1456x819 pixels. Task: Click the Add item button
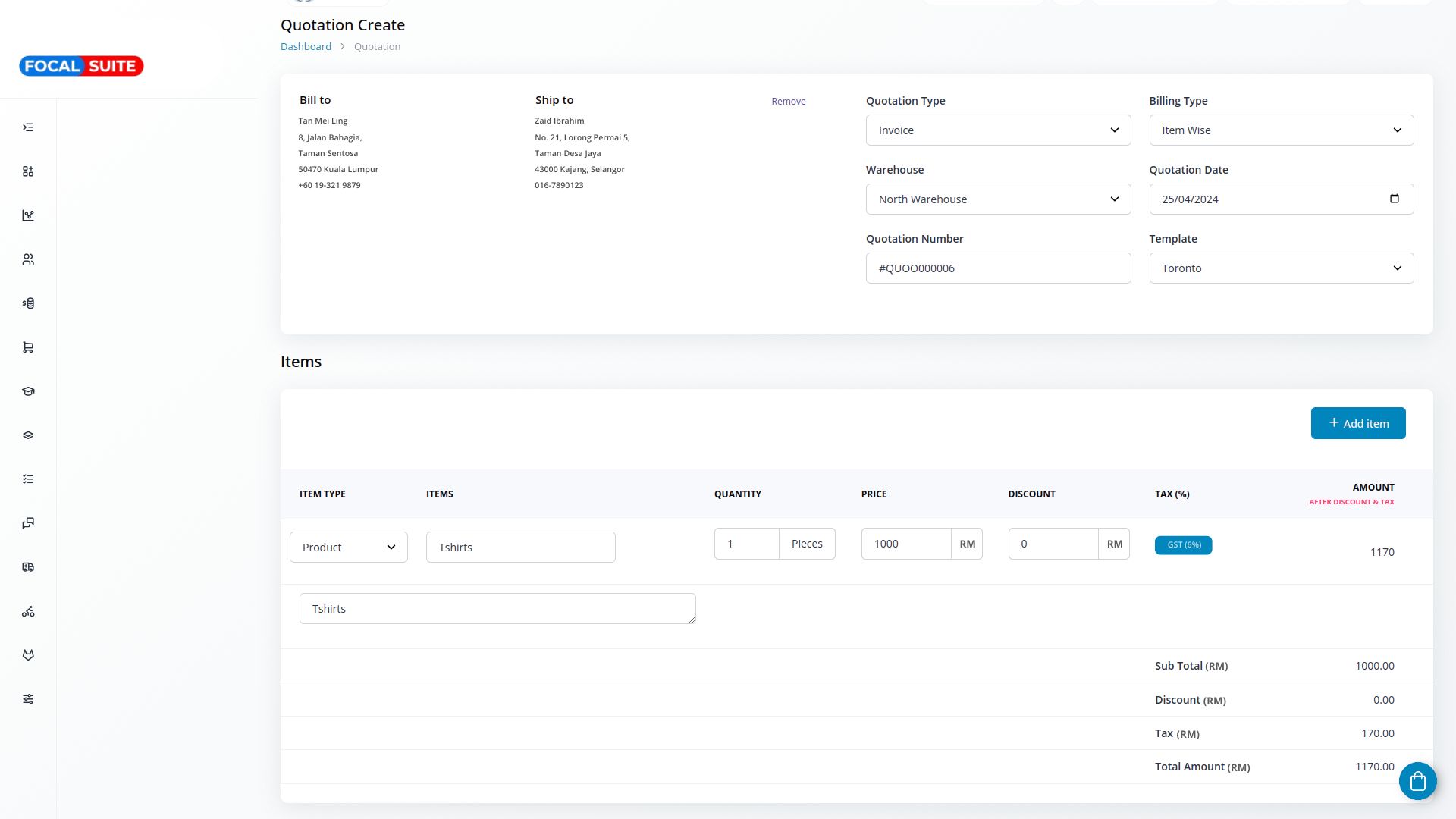[1357, 423]
